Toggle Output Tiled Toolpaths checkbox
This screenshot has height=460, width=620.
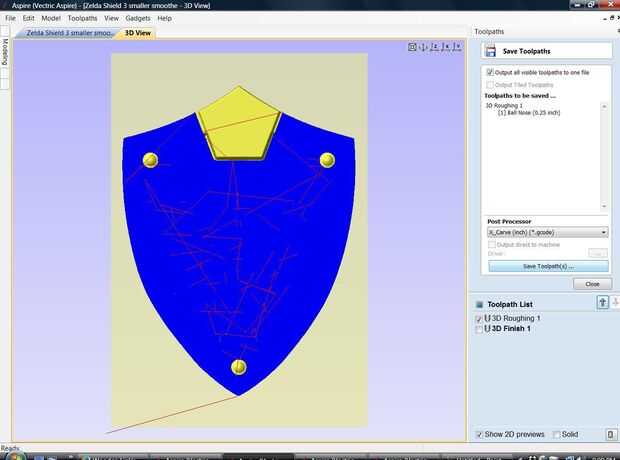tap(490, 85)
